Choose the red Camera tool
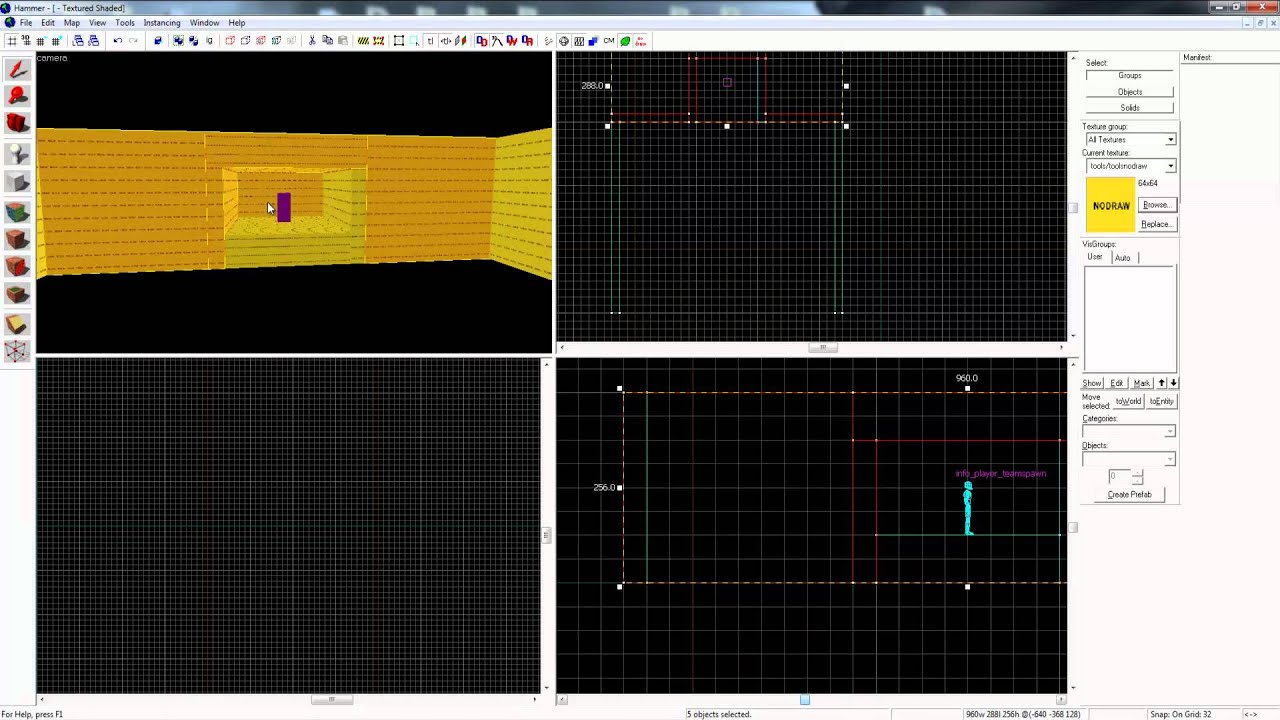The height and width of the screenshot is (720, 1280). click(16, 124)
